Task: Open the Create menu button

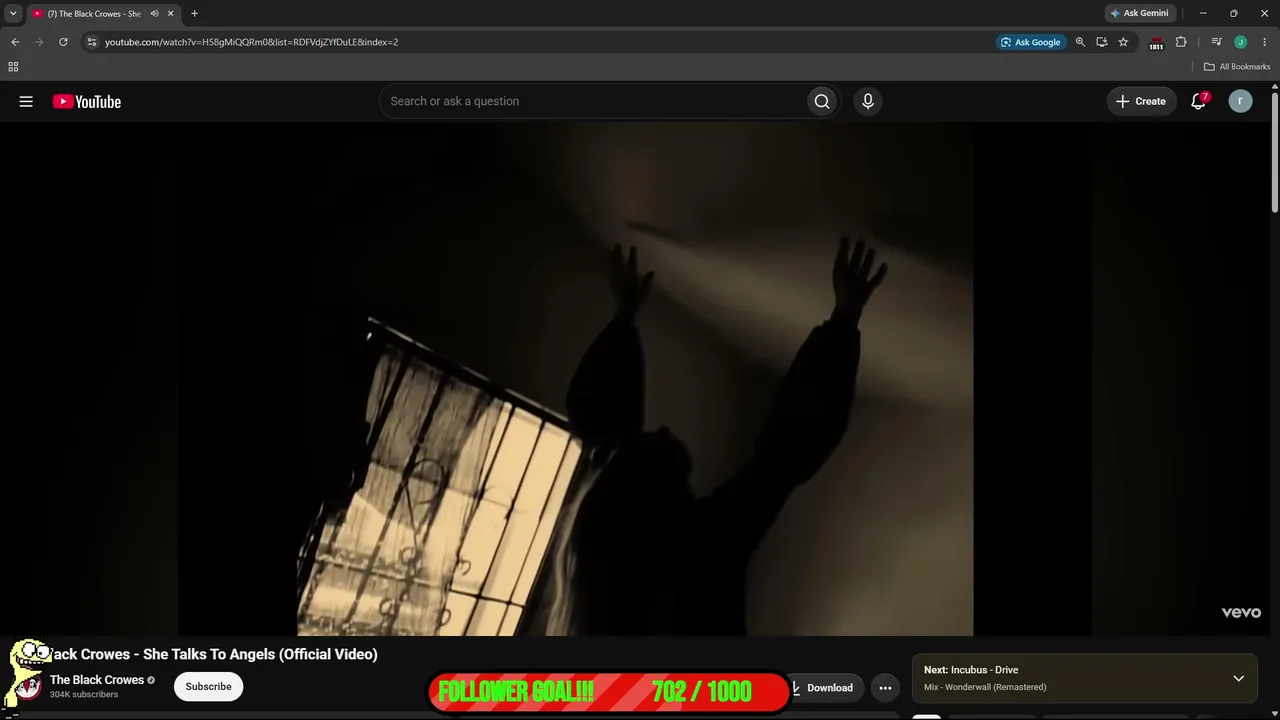Action: click(x=1141, y=101)
